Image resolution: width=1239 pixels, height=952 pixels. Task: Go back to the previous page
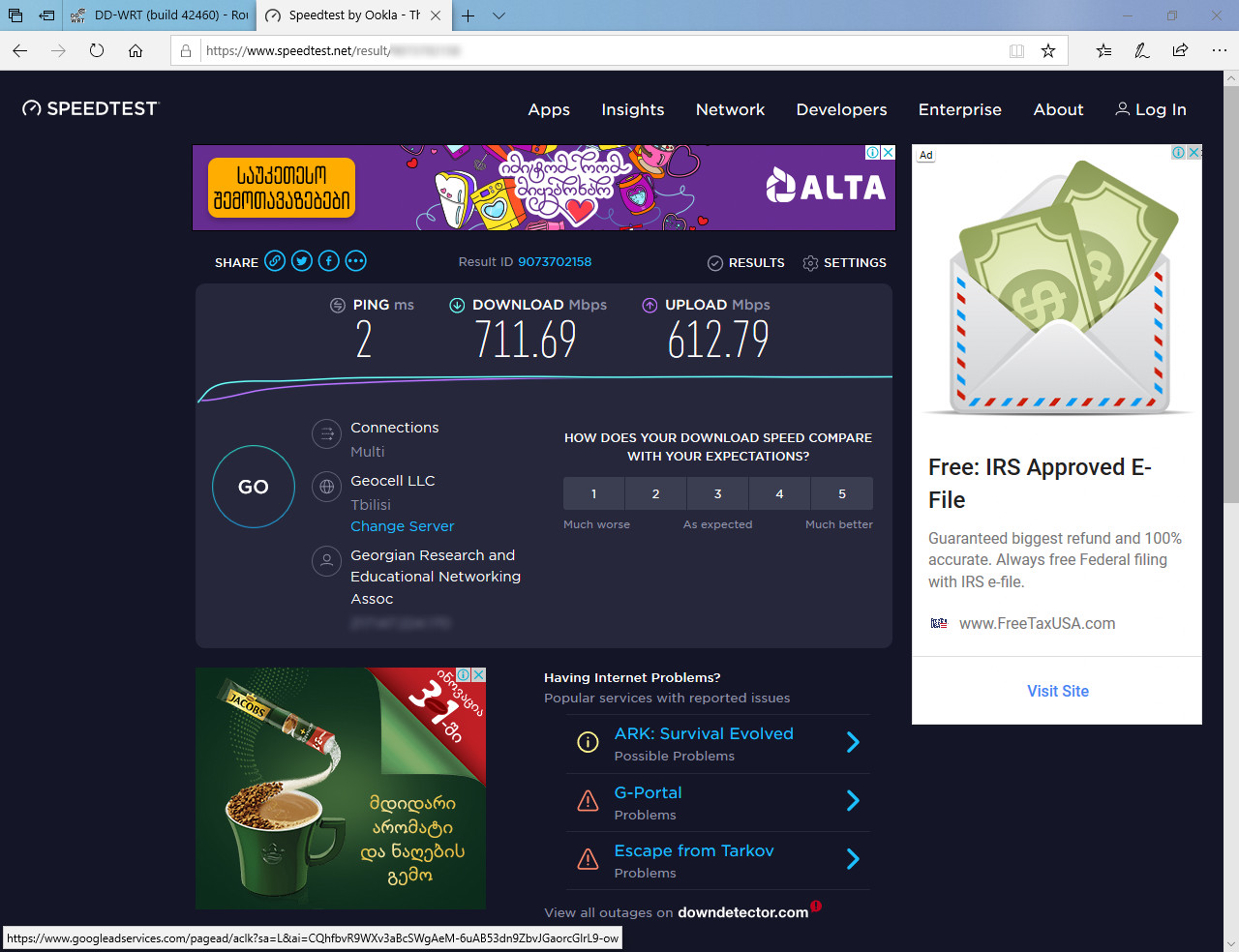pyautogui.click(x=20, y=50)
